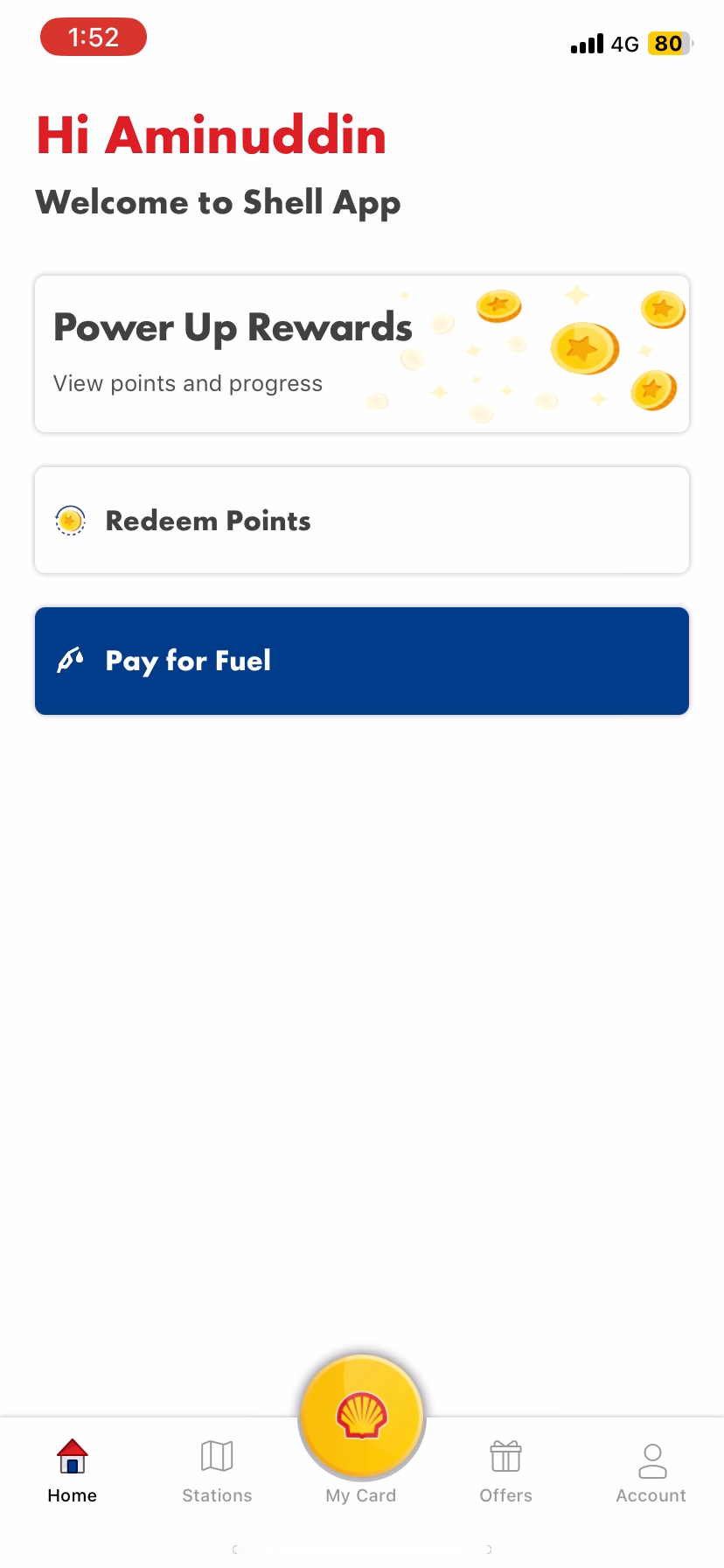Open the Stations map icon

(217, 1456)
